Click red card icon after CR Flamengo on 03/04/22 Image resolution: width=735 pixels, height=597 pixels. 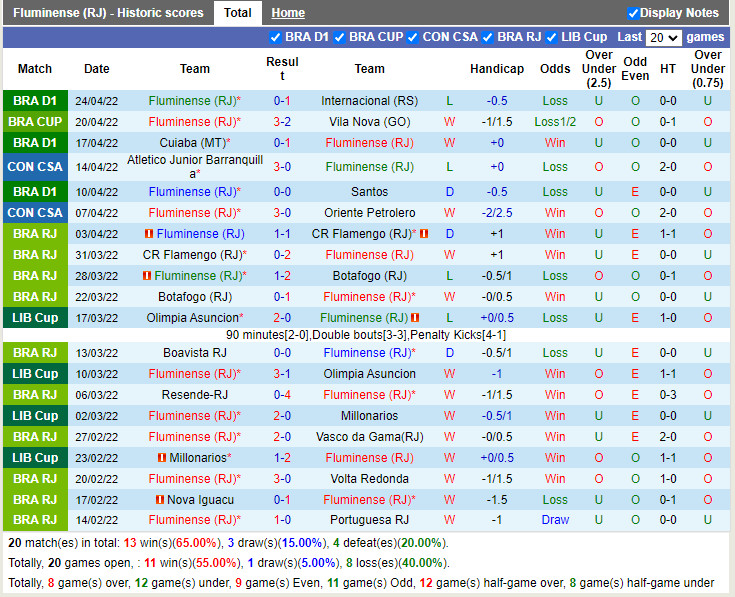[424, 234]
